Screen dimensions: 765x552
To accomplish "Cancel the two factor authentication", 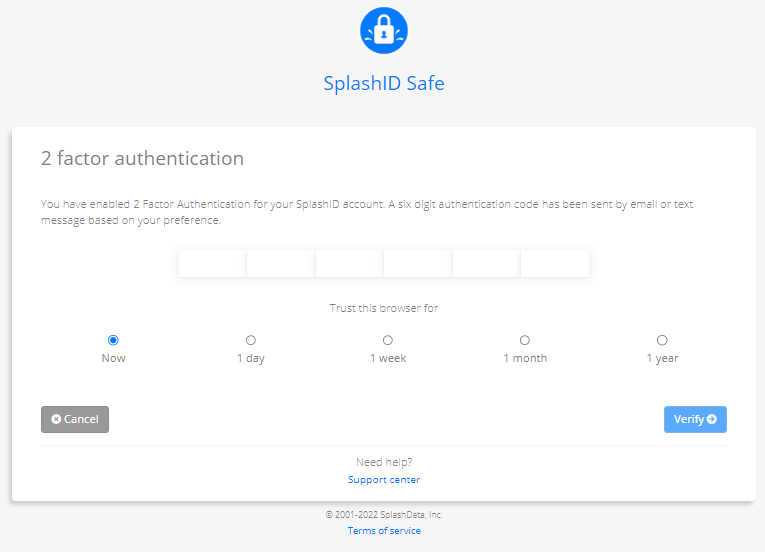I will point(75,419).
